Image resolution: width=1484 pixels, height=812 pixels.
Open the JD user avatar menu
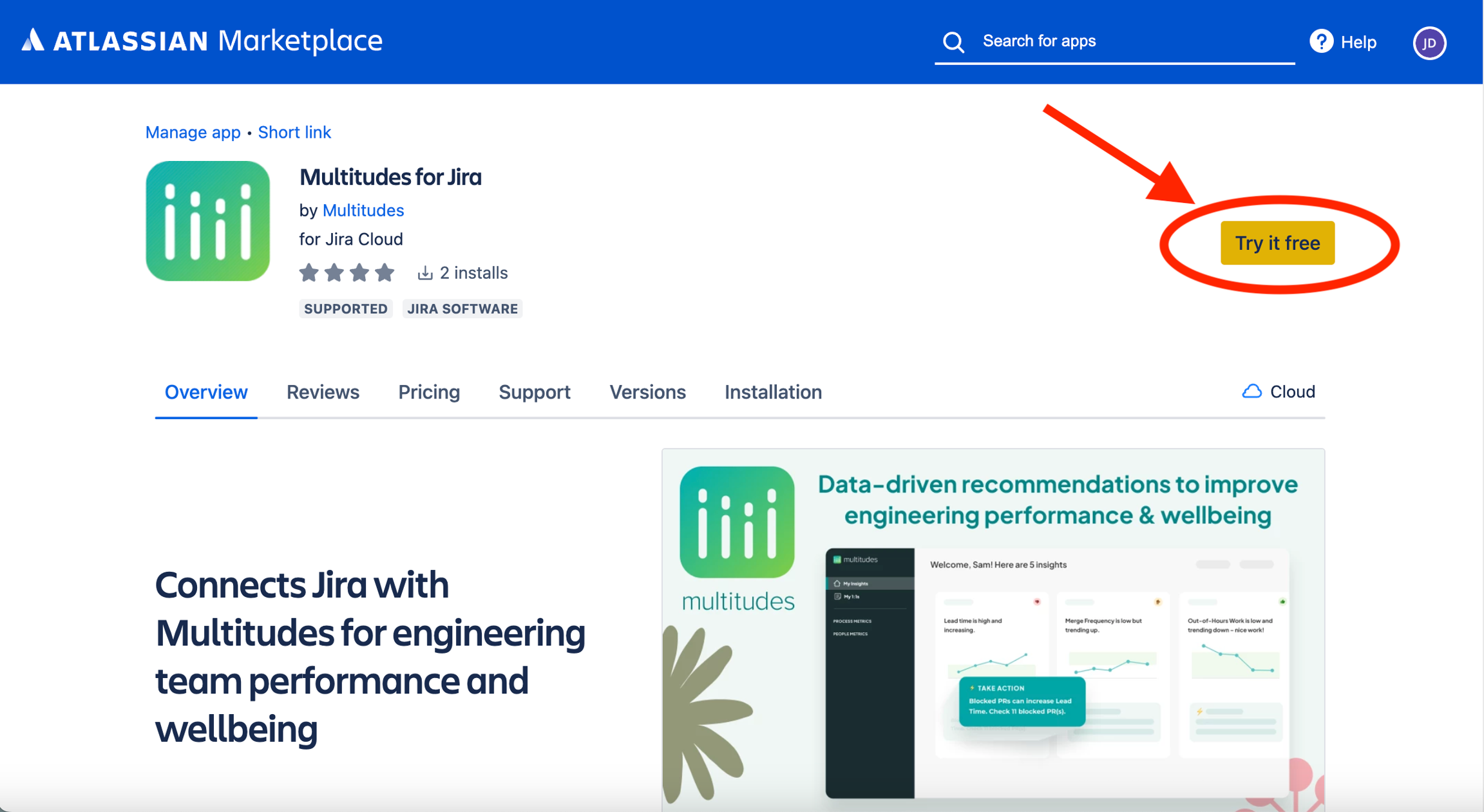tap(1429, 43)
